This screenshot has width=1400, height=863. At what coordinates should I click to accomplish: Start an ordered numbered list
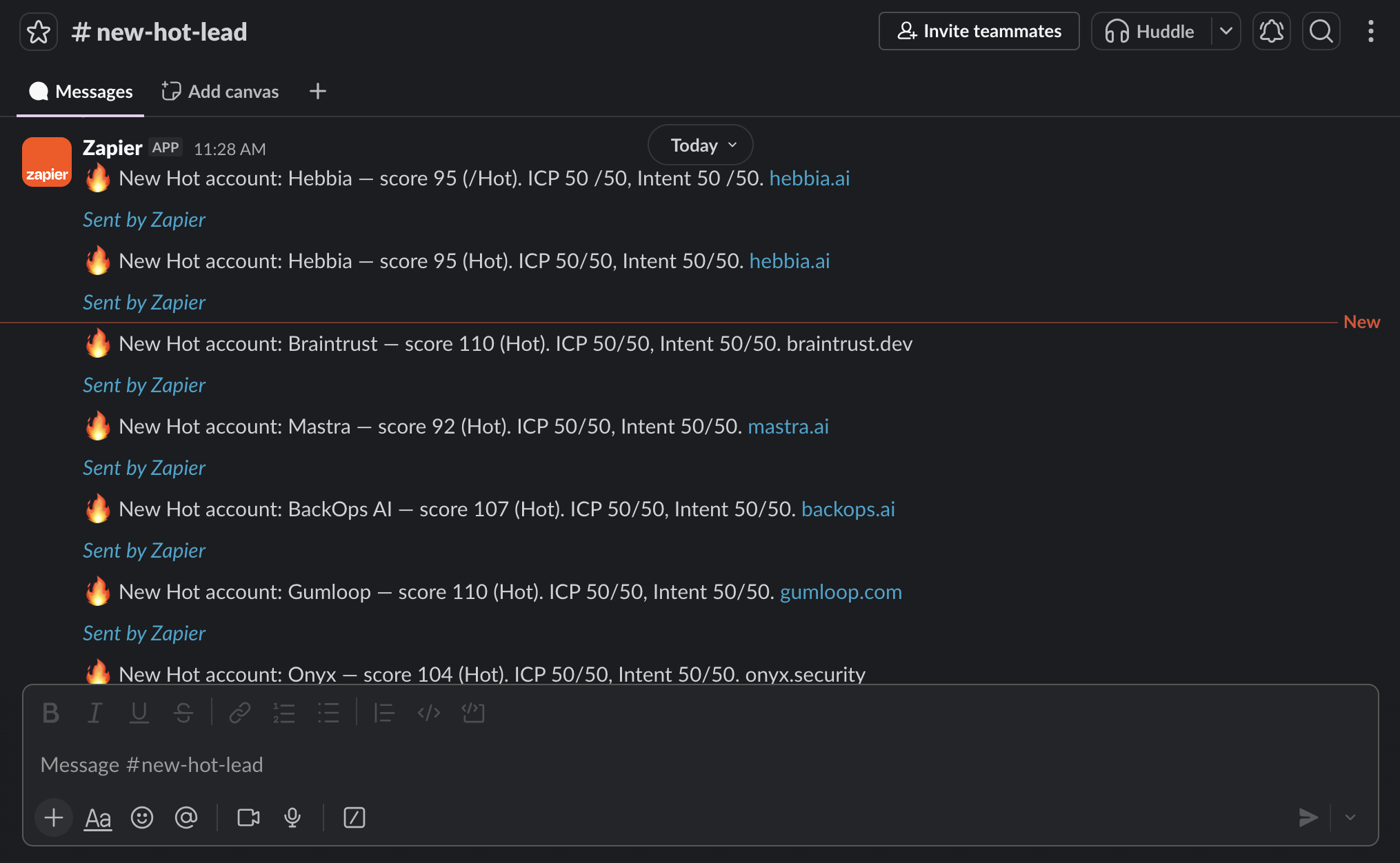pos(283,713)
